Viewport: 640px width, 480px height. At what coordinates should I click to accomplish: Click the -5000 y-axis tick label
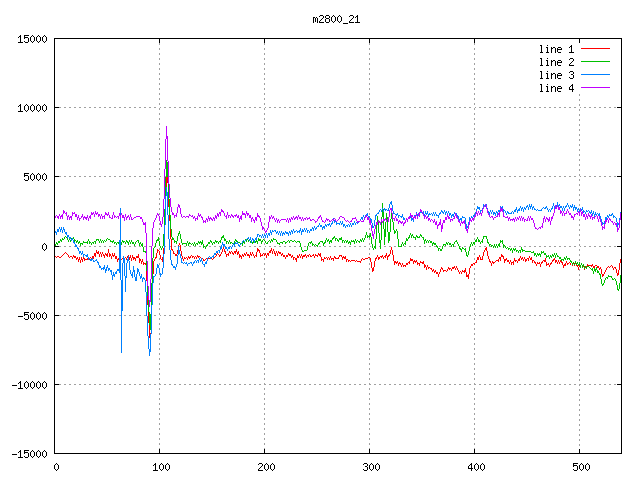coord(33,315)
